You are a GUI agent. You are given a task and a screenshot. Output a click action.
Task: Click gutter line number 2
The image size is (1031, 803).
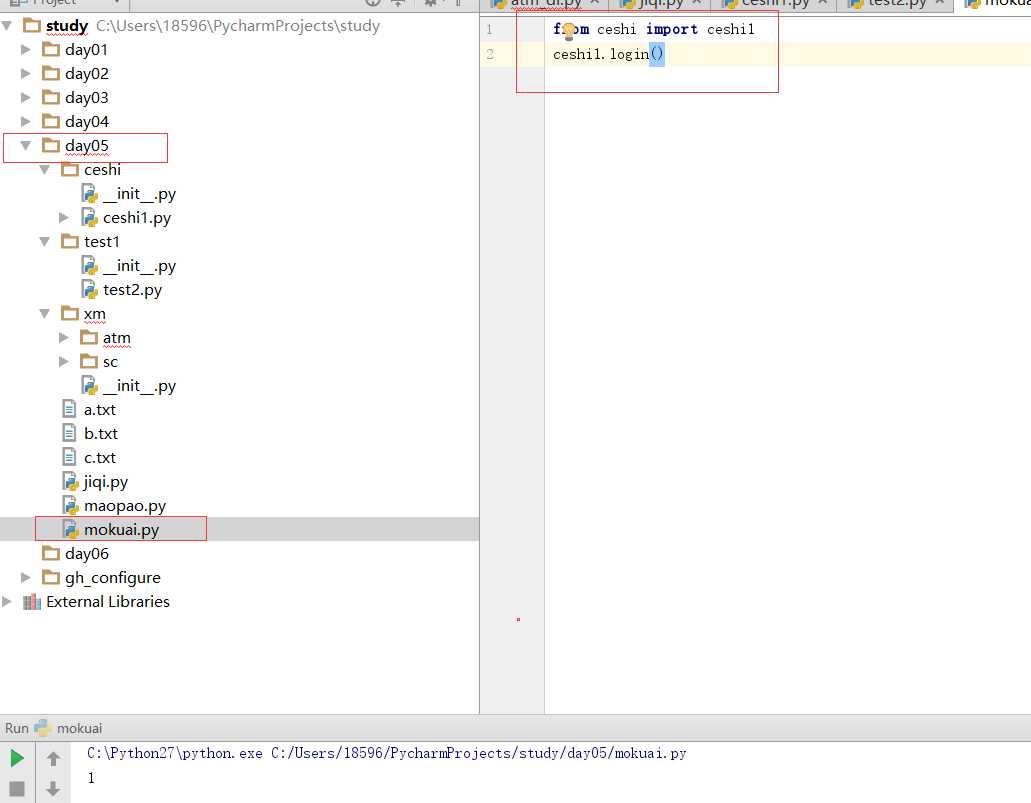point(490,54)
